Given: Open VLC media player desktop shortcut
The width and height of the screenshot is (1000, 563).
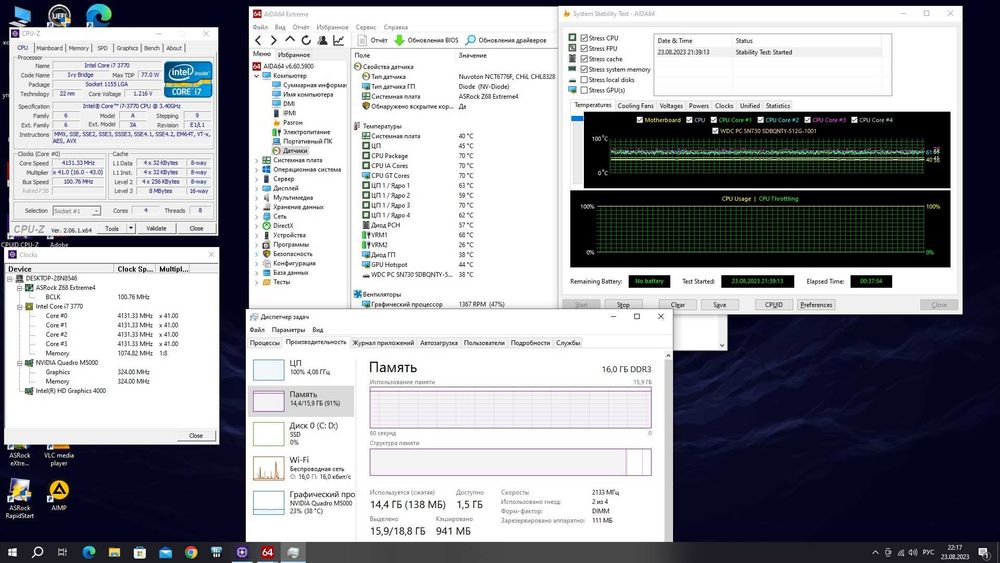Looking at the screenshot, I should point(59,456).
